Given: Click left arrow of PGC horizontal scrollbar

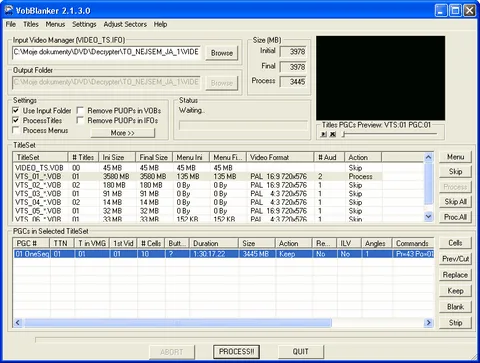Looking at the screenshot, I should tap(18, 322).
